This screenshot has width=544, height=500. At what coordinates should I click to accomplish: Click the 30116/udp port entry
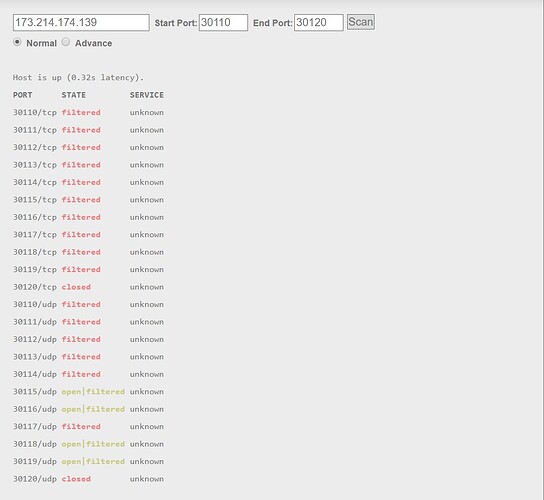pyautogui.click(x=35, y=409)
